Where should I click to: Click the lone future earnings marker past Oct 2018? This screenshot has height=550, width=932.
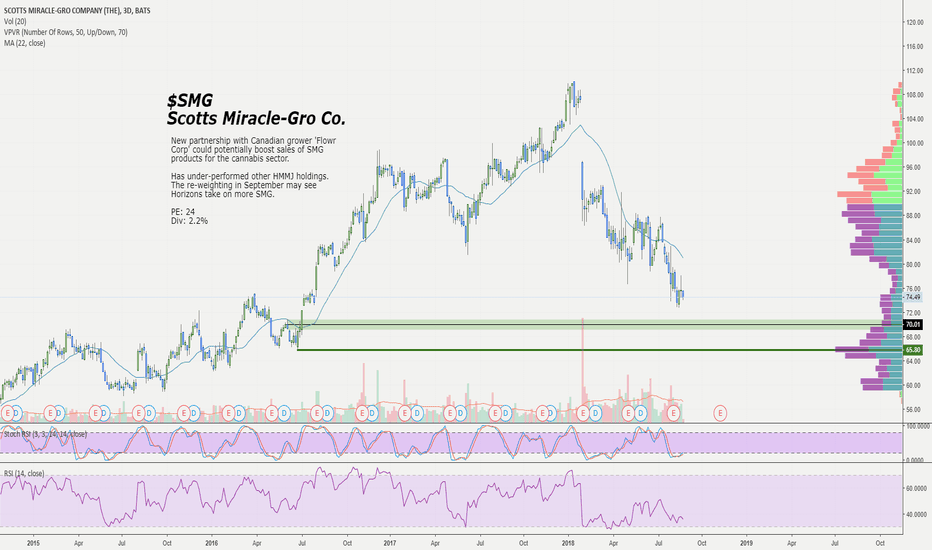click(x=720, y=412)
